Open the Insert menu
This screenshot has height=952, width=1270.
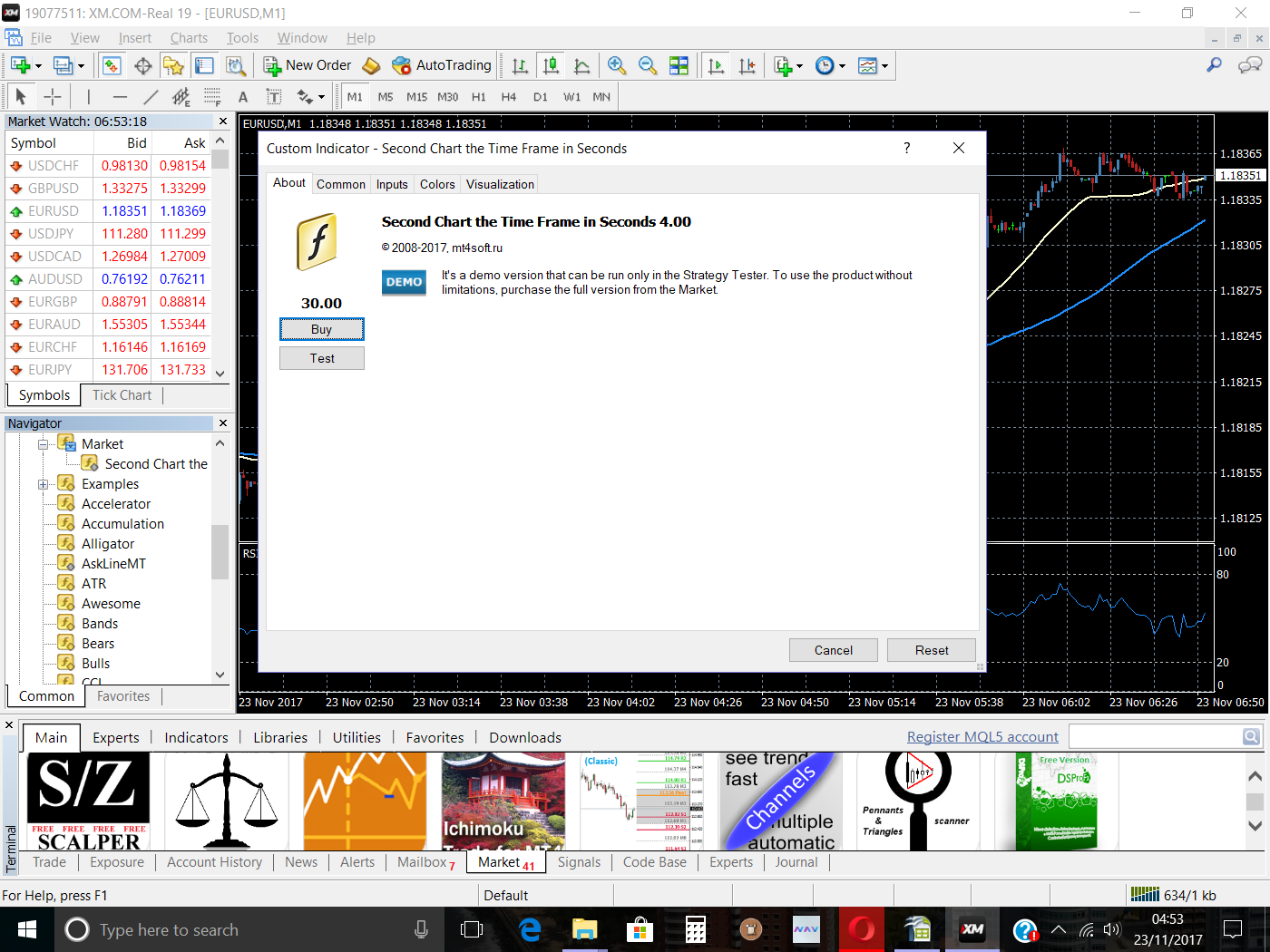[x=135, y=38]
